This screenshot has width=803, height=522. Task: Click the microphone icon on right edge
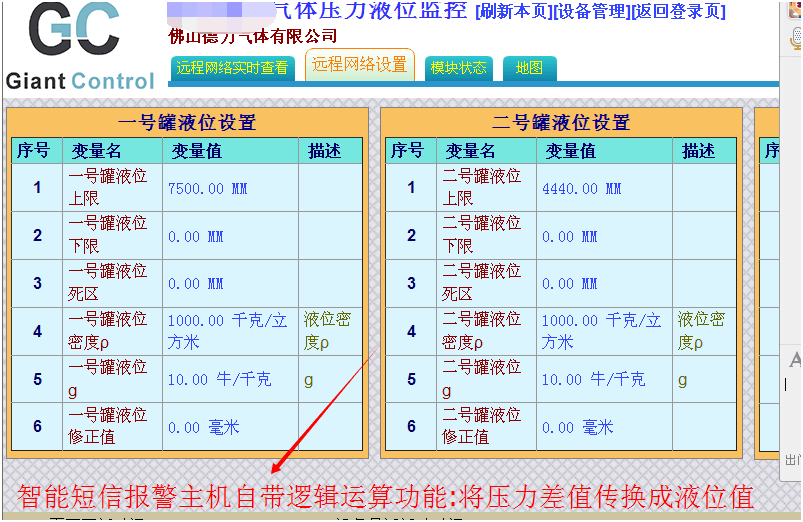[796, 38]
